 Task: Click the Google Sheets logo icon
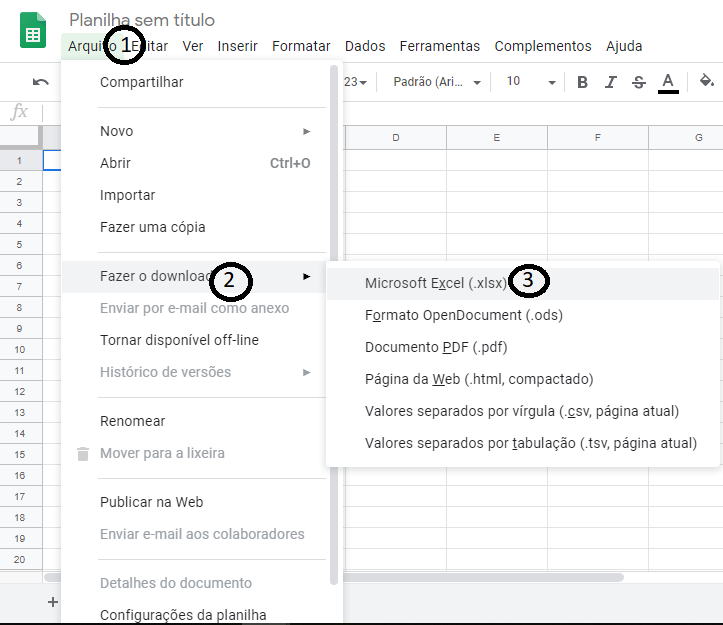[x=33, y=32]
